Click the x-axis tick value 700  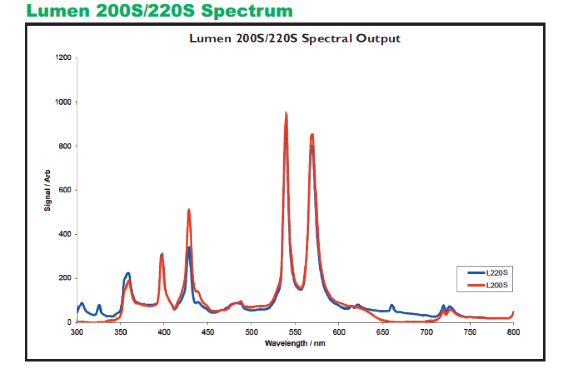[426, 332]
